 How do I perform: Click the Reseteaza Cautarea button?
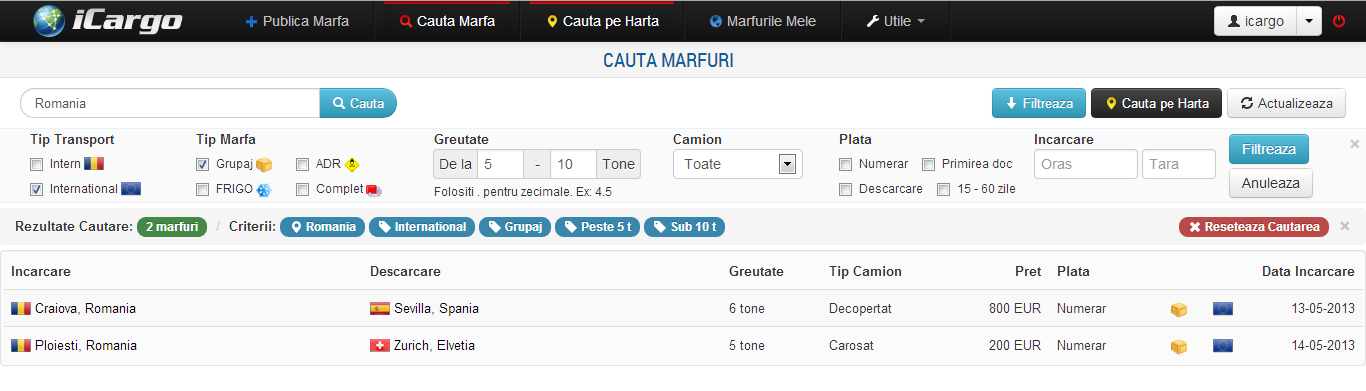pyautogui.click(x=1254, y=227)
